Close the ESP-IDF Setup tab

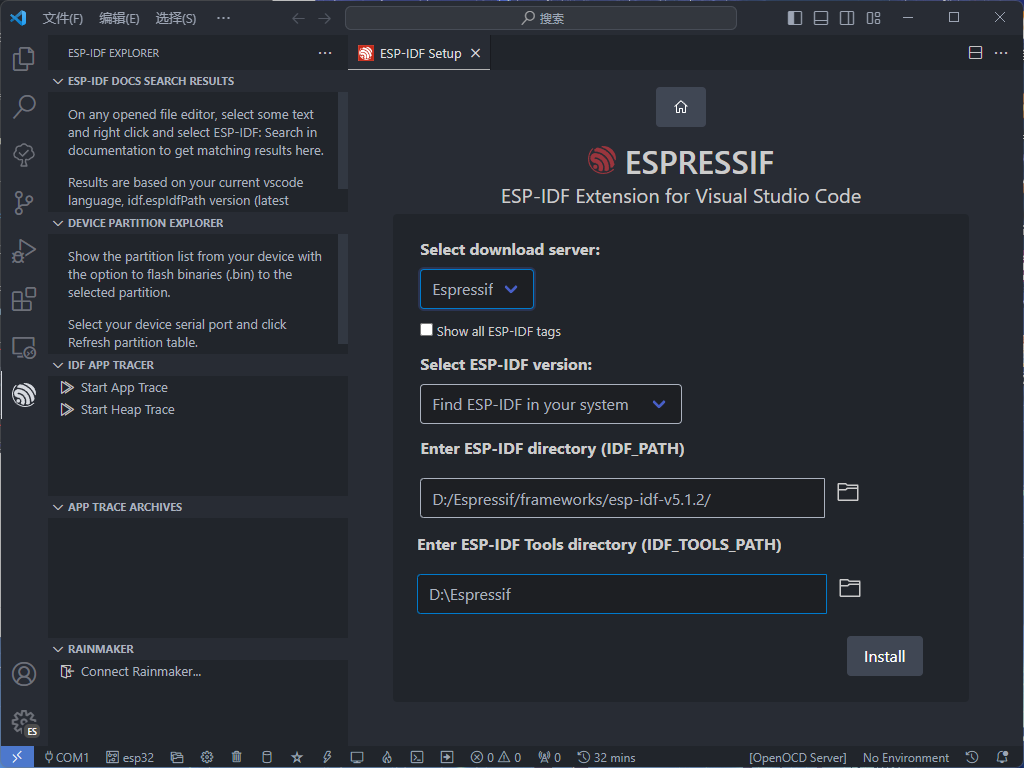click(x=475, y=54)
